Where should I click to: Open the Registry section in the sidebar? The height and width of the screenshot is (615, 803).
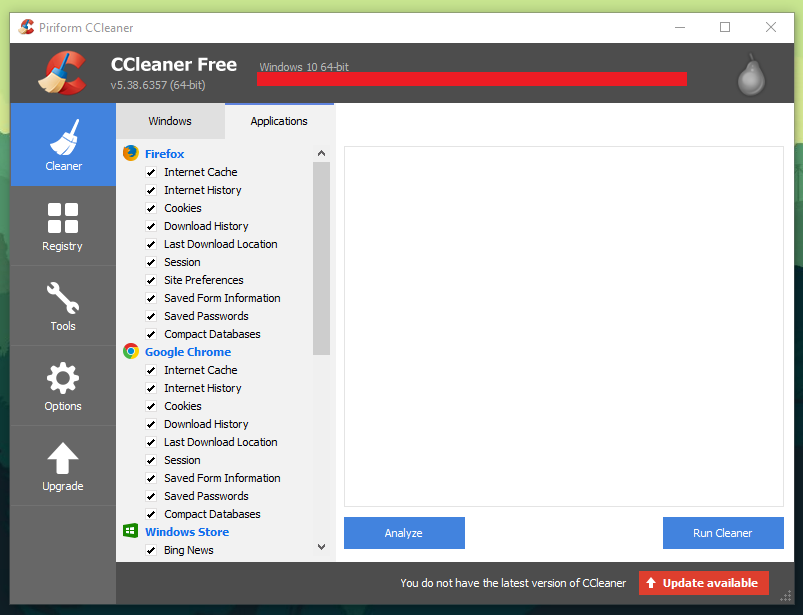tap(63, 225)
